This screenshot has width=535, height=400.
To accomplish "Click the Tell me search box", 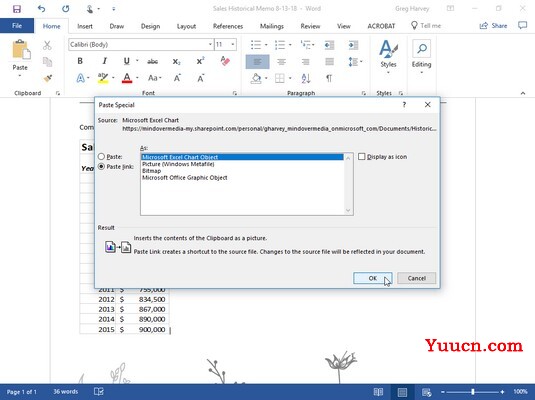I will 426,26.
